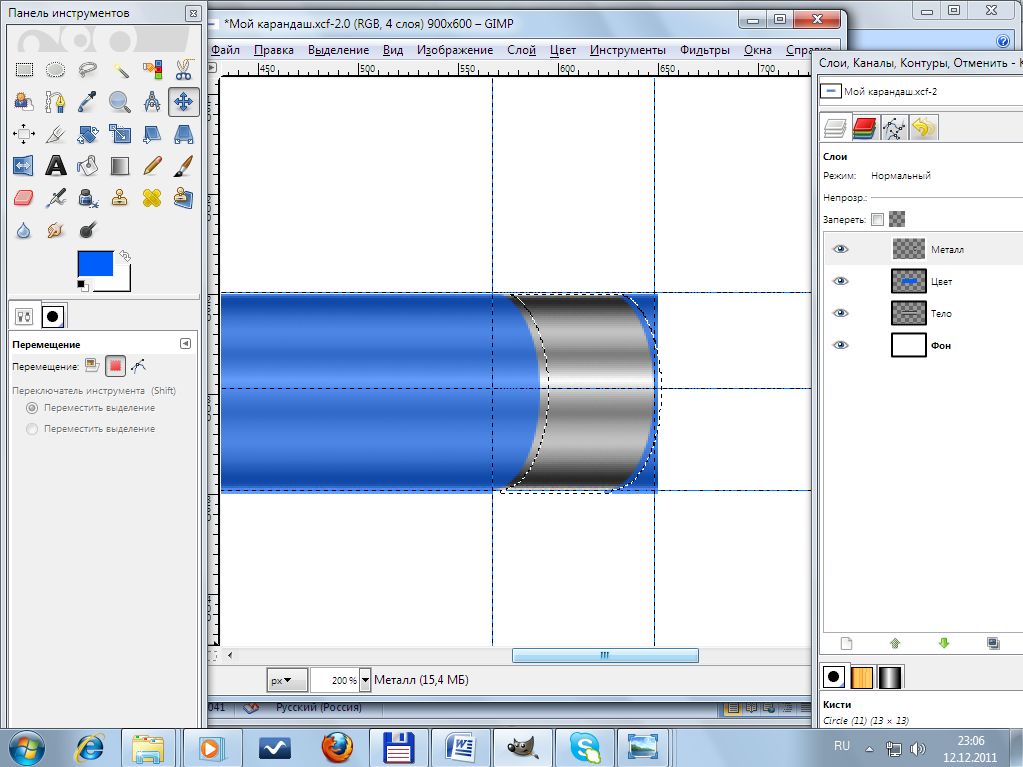Select the Bucket Fill tool
1023x767 pixels.
(x=87, y=166)
